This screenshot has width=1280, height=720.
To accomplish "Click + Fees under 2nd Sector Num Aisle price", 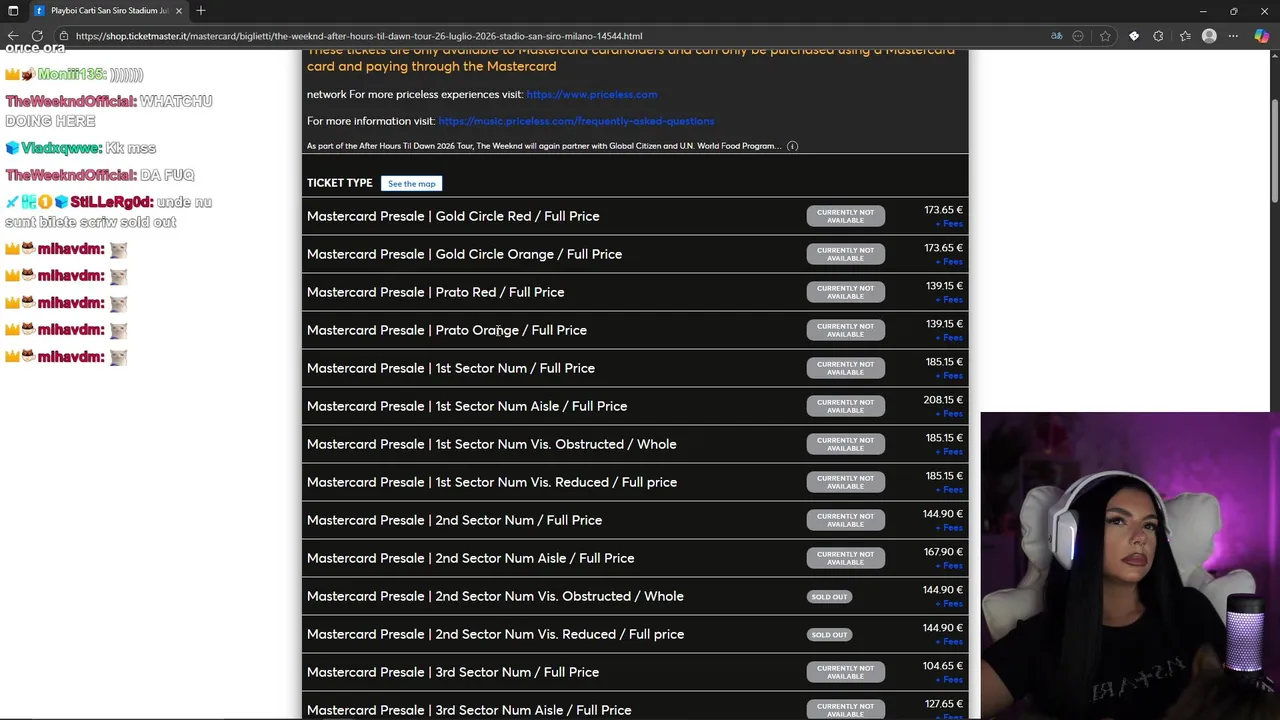I will [949, 566].
